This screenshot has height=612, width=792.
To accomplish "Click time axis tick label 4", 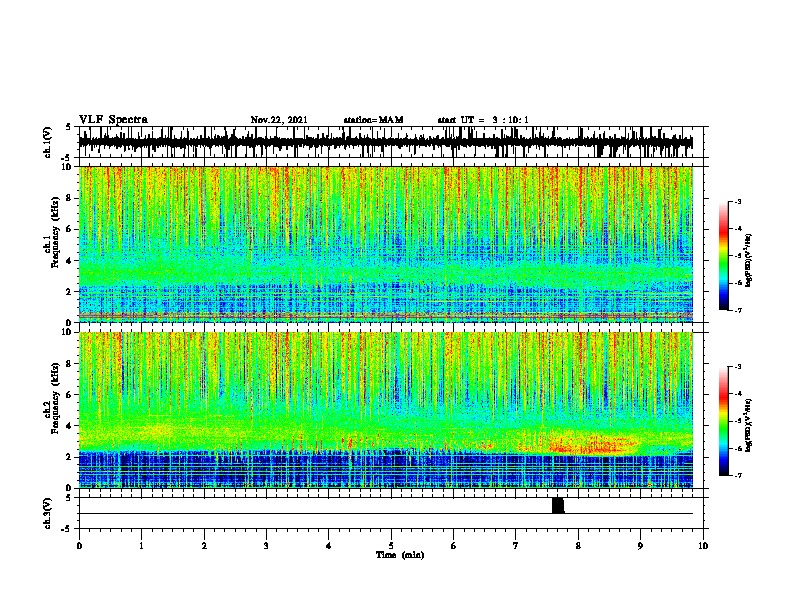I will click(329, 546).
